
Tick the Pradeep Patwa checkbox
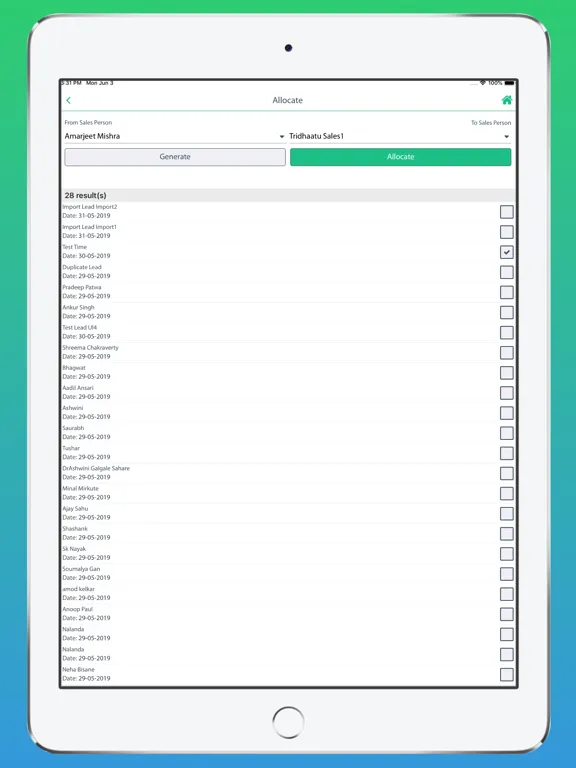click(x=506, y=292)
